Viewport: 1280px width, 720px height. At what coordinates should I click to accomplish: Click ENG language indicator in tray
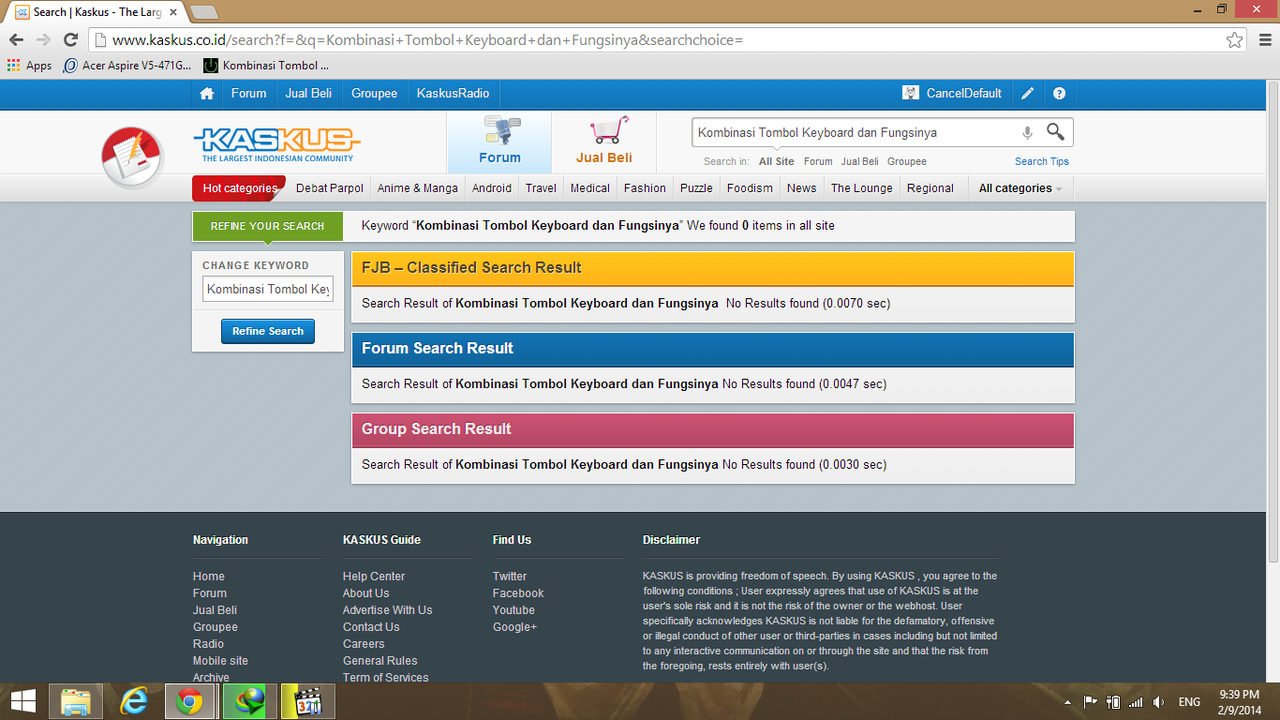point(1190,702)
